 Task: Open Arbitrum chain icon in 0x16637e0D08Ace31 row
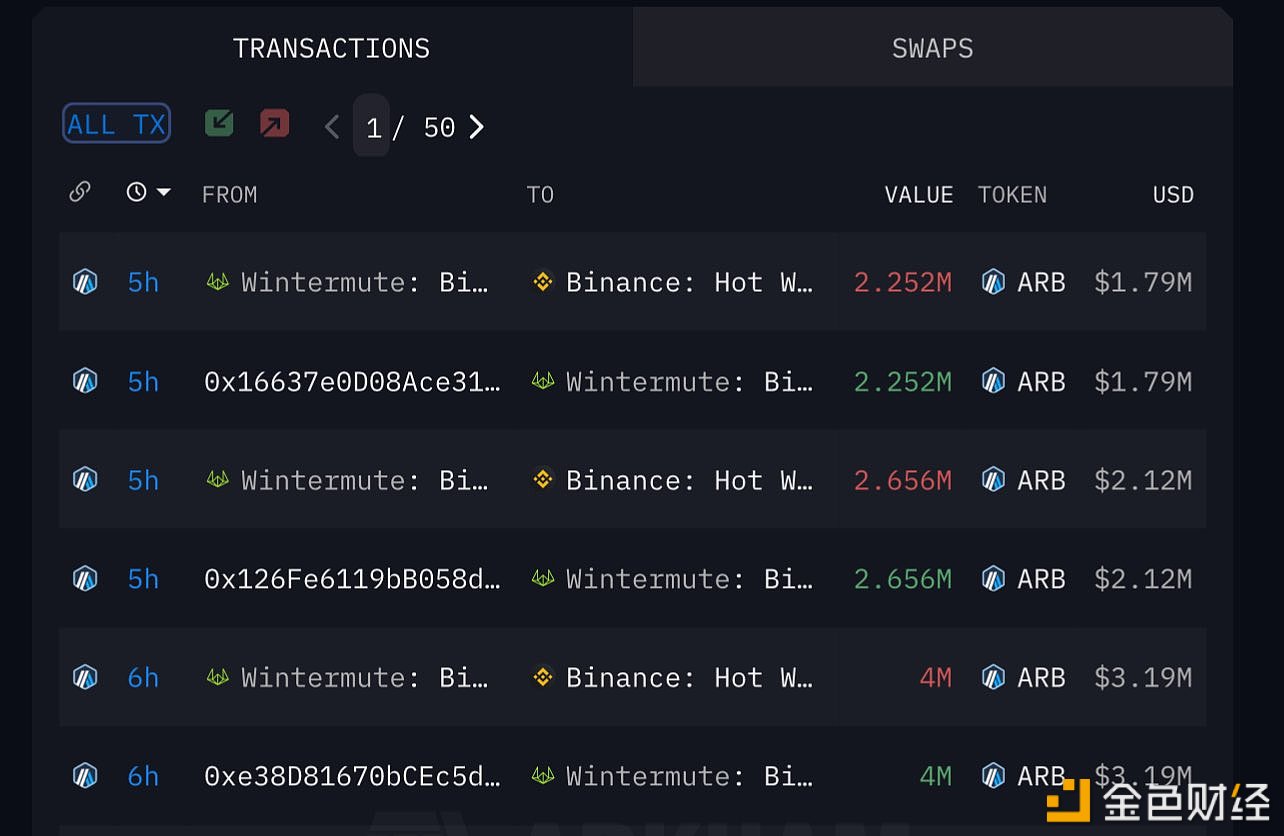(x=85, y=381)
